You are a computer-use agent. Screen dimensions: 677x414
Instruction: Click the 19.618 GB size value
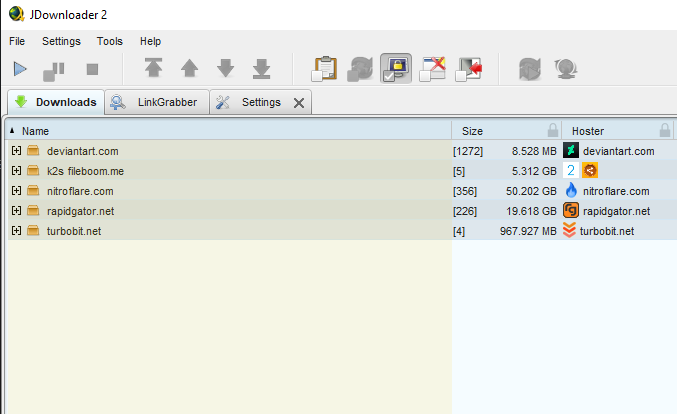pyautogui.click(x=531, y=211)
